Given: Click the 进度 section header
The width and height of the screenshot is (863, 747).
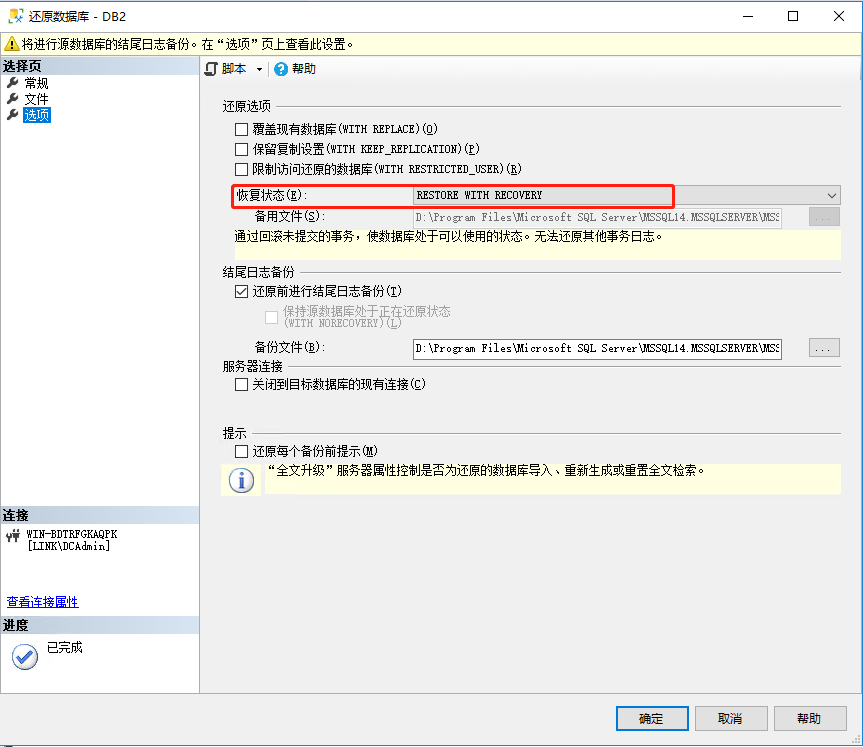Looking at the screenshot, I should tap(100, 625).
